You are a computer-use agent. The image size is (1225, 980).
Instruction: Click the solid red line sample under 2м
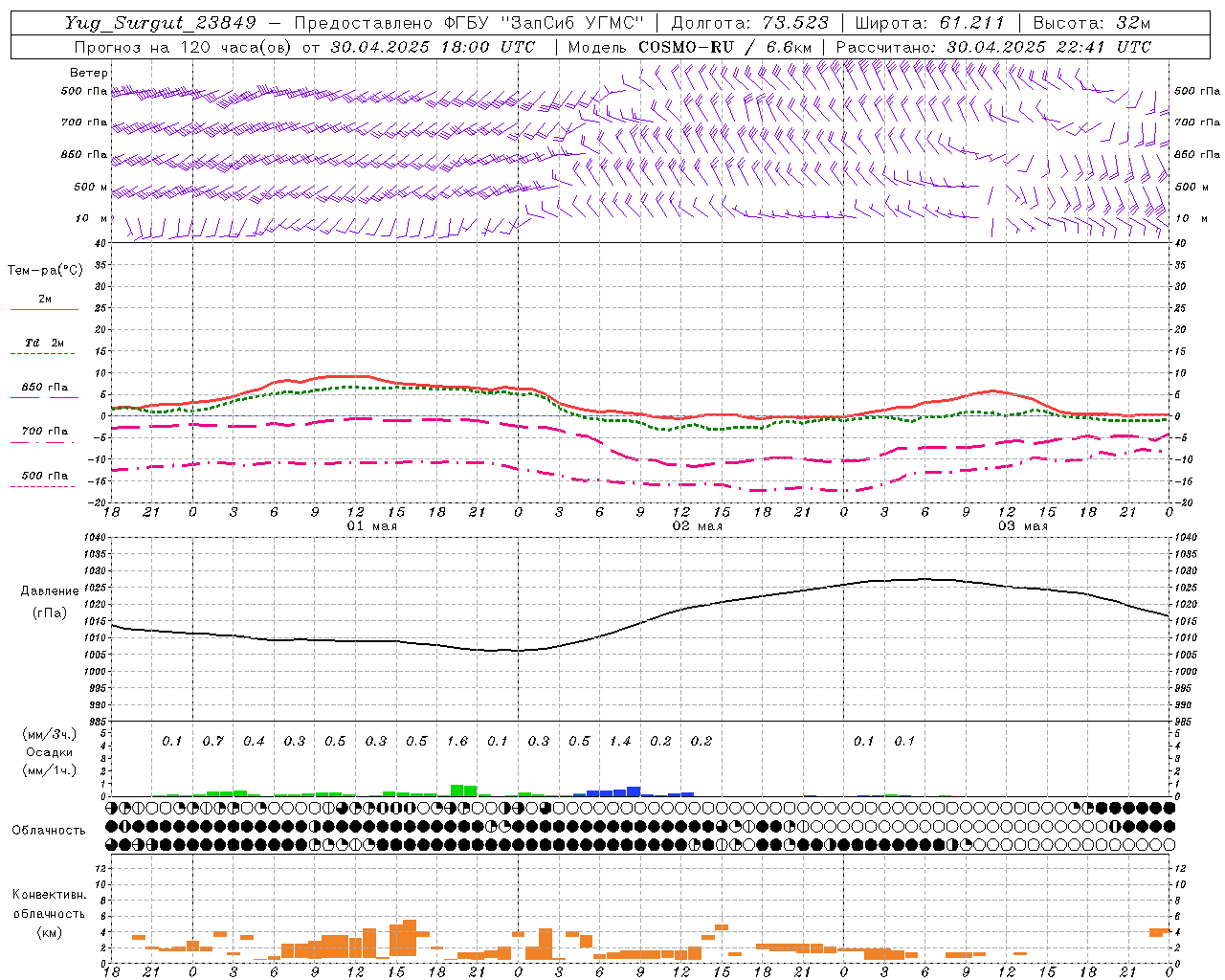pyautogui.click(x=44, y=310)
